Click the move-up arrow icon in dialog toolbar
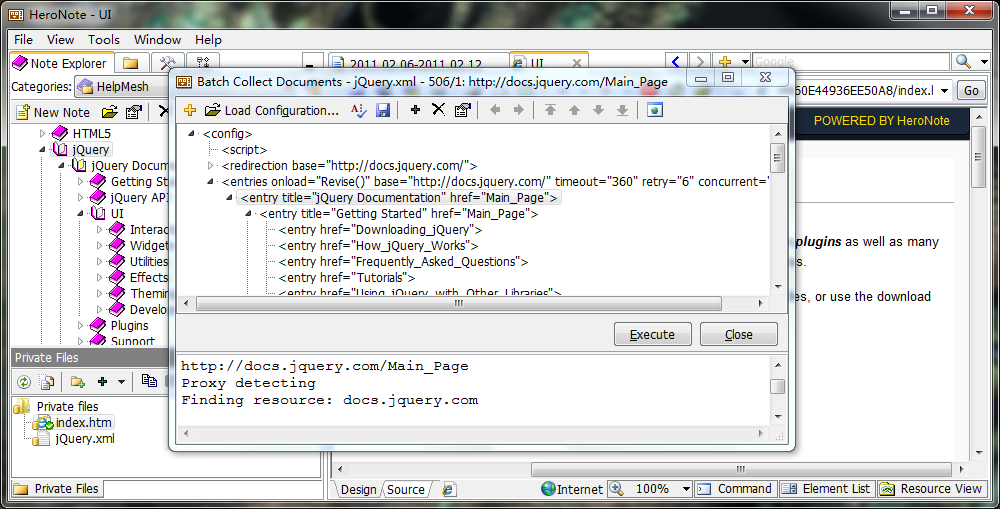Image resolution: width=1000 pixels, height=509 pixels. click(574, 110)
